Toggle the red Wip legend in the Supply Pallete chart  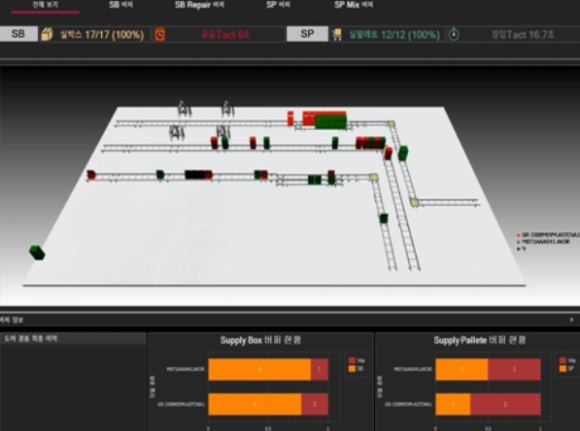point(567,360)
